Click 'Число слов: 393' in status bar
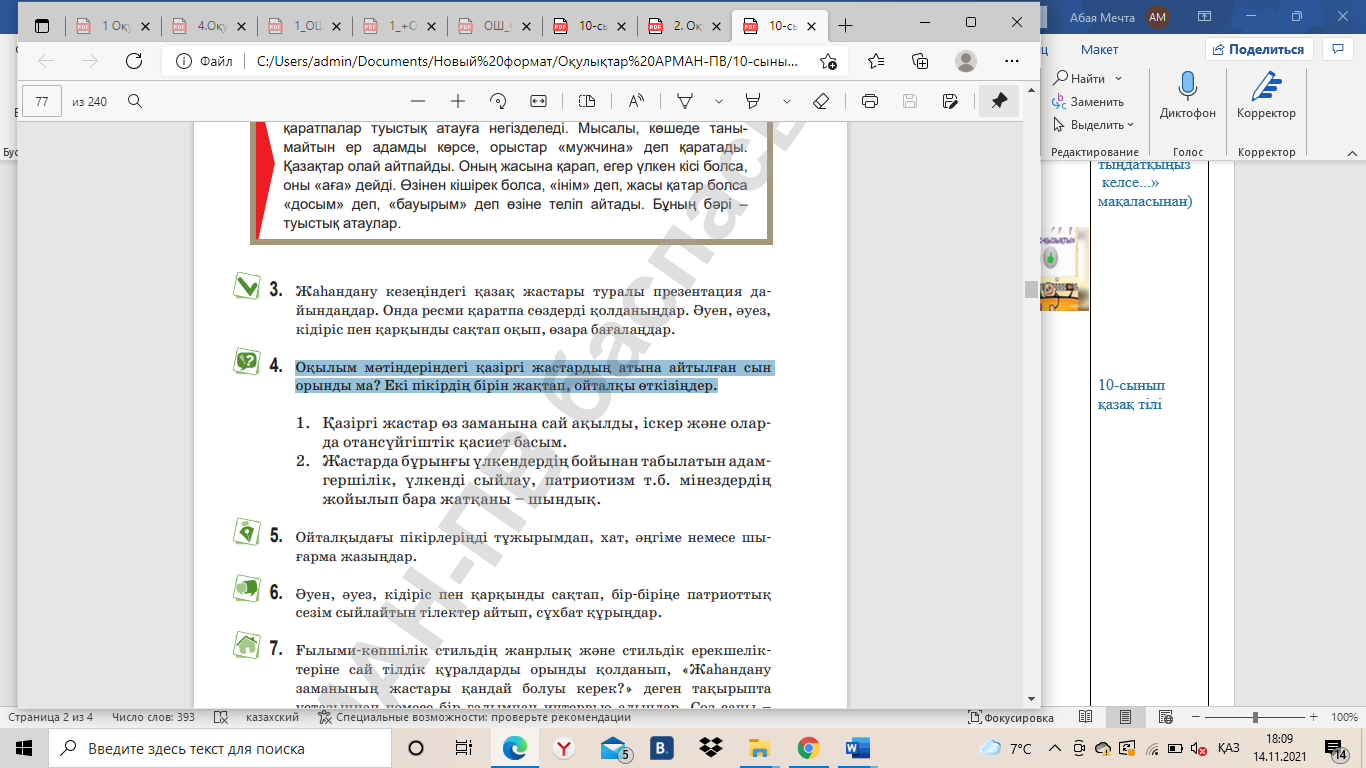 tap(153, 717)
